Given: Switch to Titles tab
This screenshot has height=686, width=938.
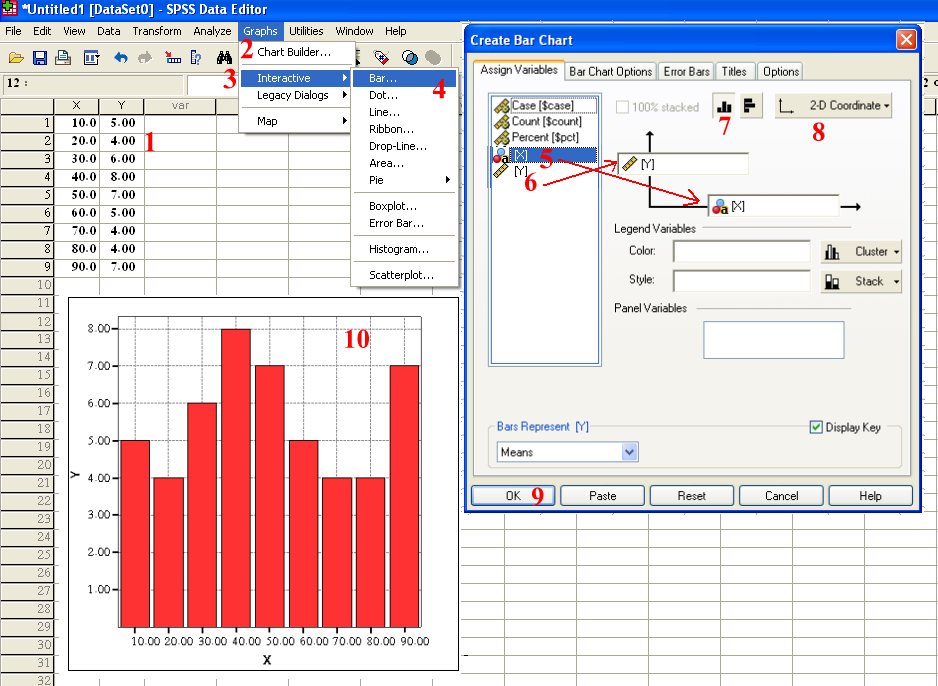Looking at the screenshot, I should [734, 72].
